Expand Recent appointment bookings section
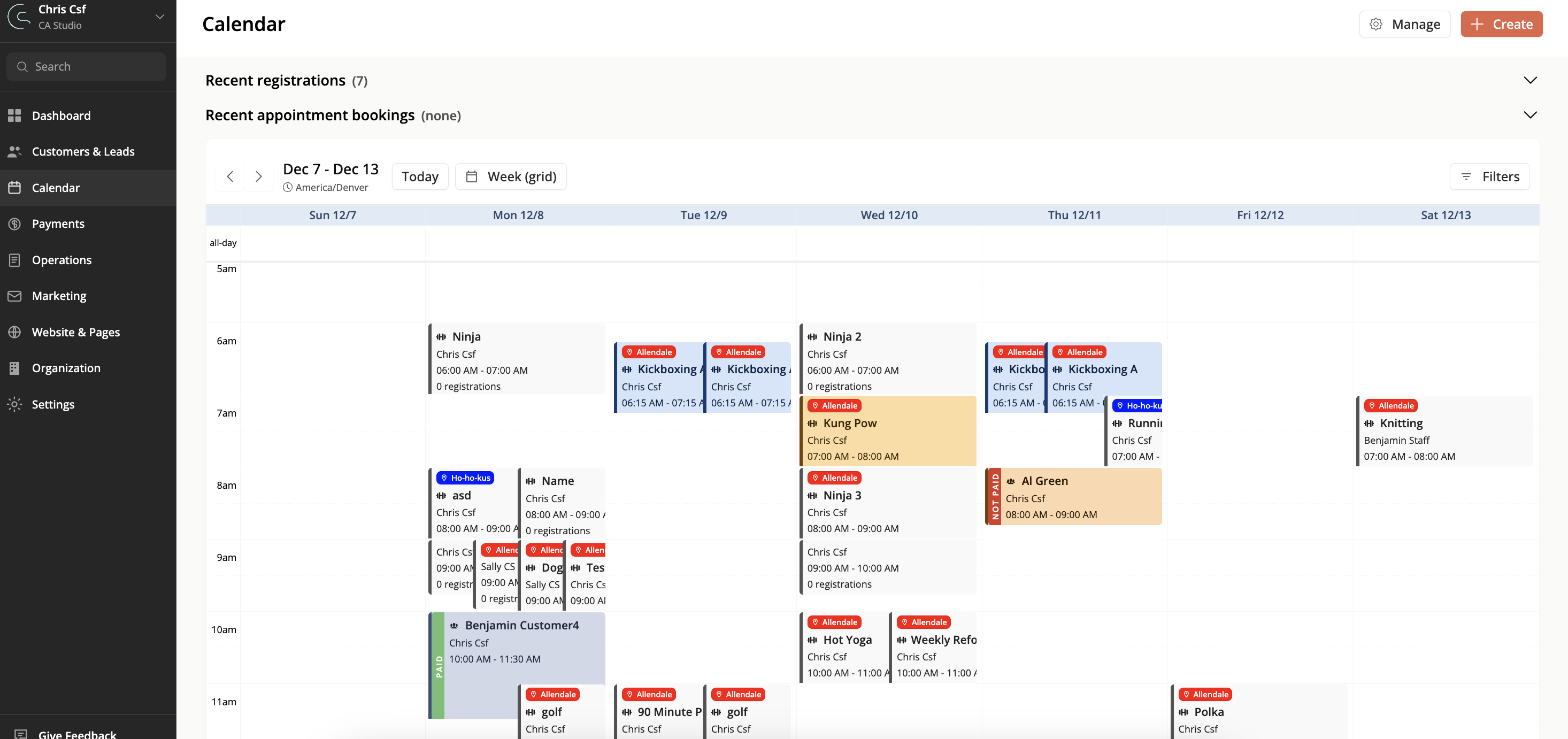 tap(1529, 115)
